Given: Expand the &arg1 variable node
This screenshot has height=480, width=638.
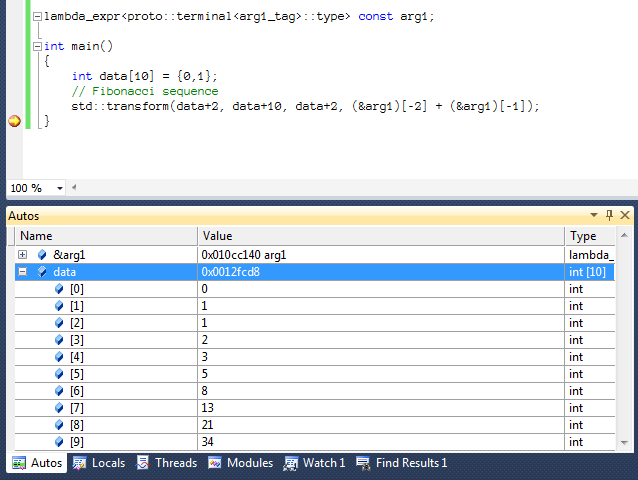Looking at the screenshot, I should click(x=22, y=255).
